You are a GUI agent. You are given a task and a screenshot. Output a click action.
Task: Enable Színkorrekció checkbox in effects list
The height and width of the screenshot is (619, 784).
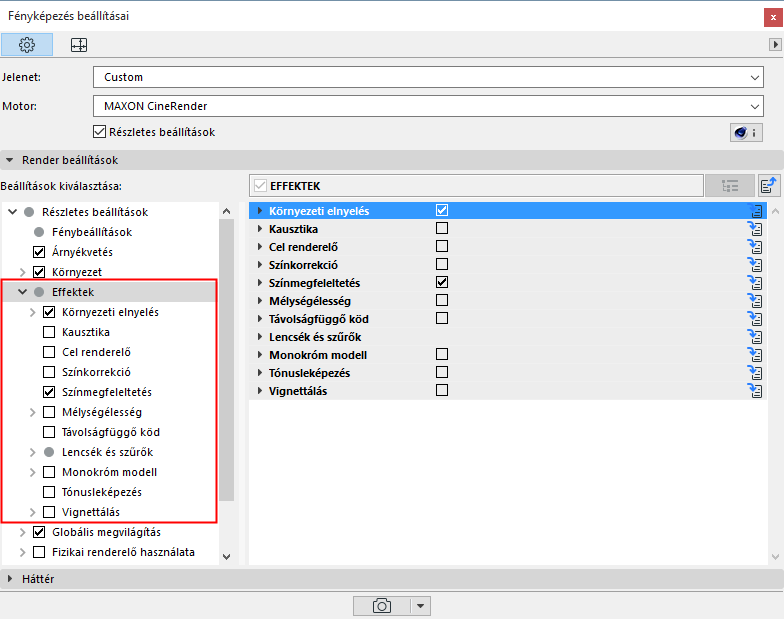[x=442, y=264]
